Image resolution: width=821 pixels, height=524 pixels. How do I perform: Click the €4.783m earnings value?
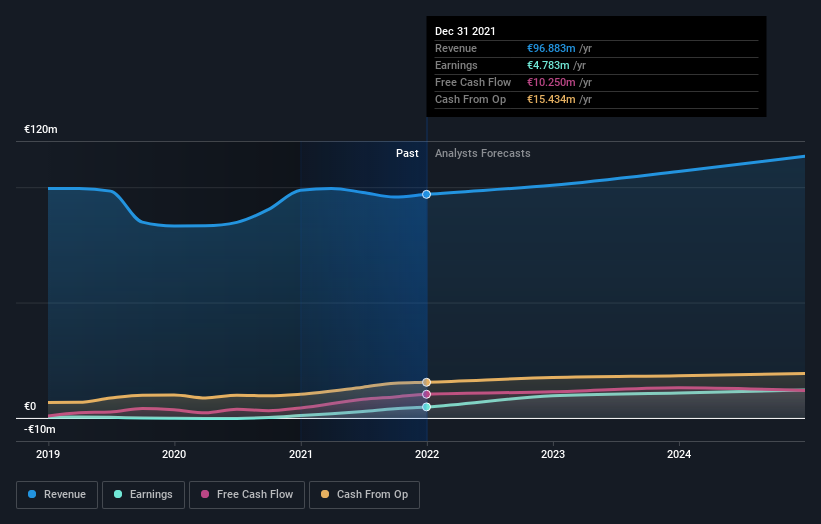tap(548, 65)
